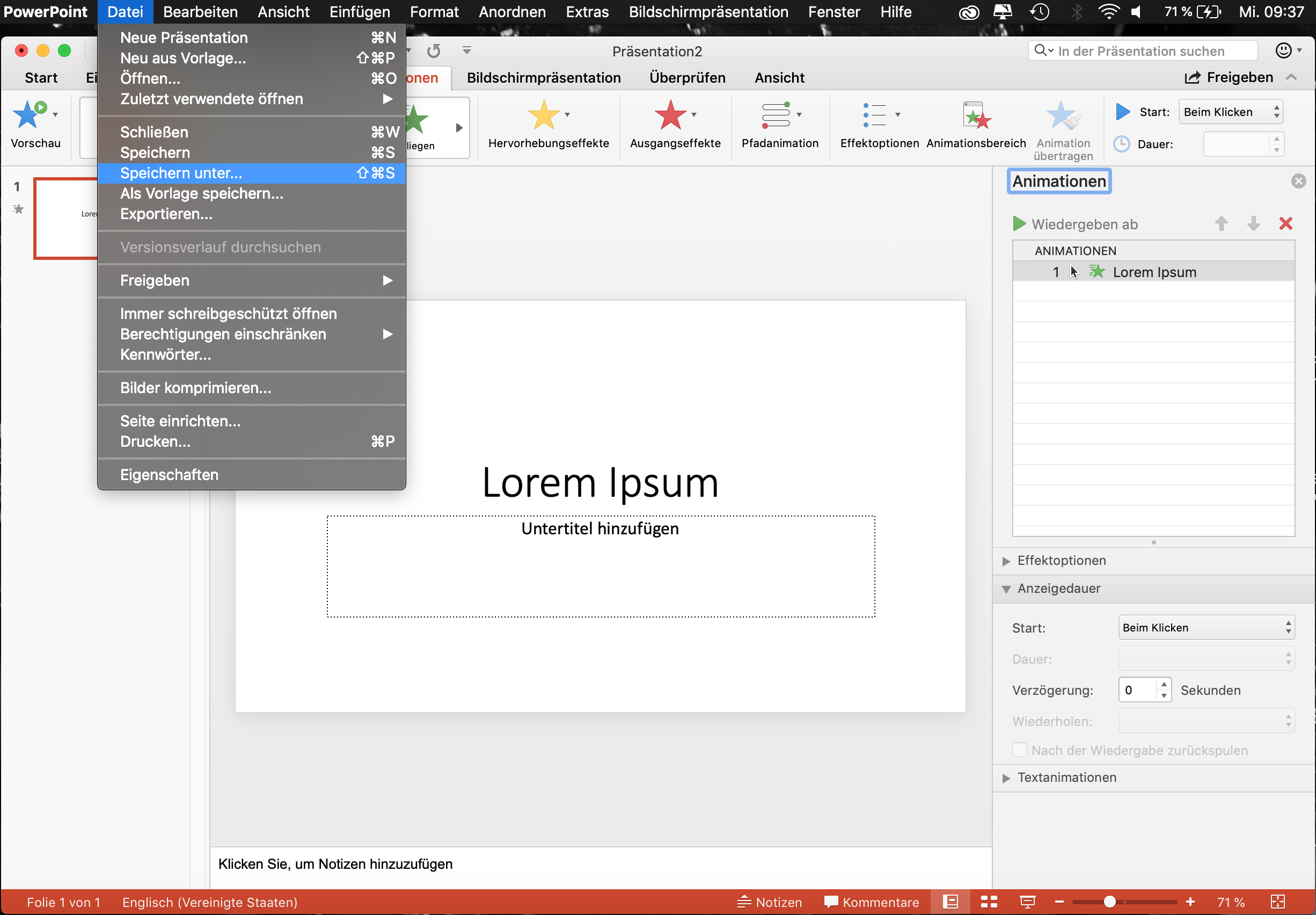This screenshot has width=1316, height=915.
Task: Expand the Effektoptionen section
Action: click(1006, 561)
